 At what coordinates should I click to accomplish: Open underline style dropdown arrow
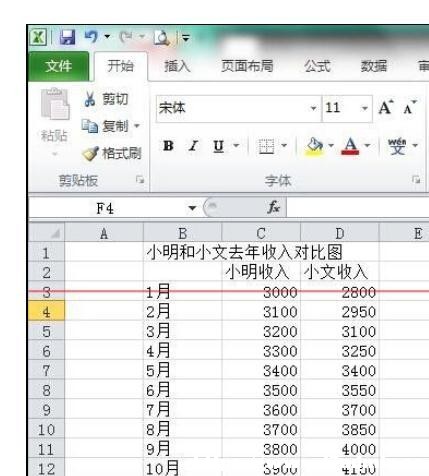(x=236, y=145)
